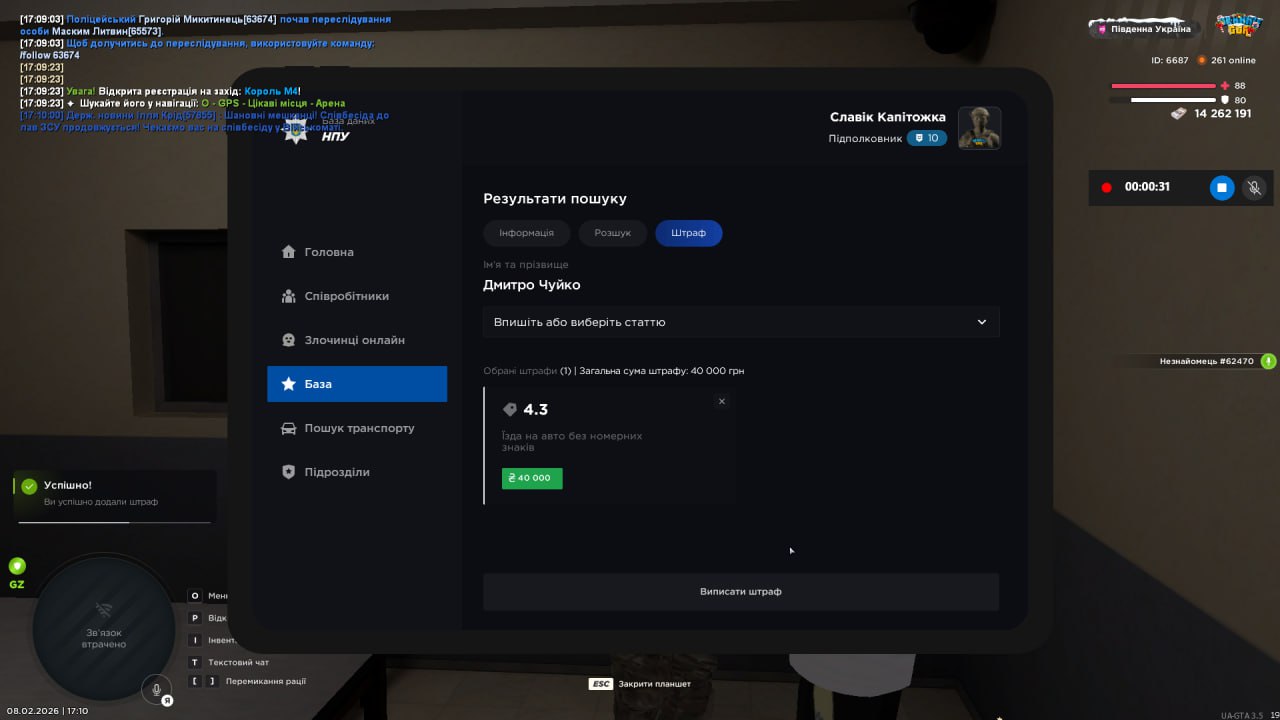Click the criminal face icon
Viewport: 1280px width, 720px height.
pos(289,340)
